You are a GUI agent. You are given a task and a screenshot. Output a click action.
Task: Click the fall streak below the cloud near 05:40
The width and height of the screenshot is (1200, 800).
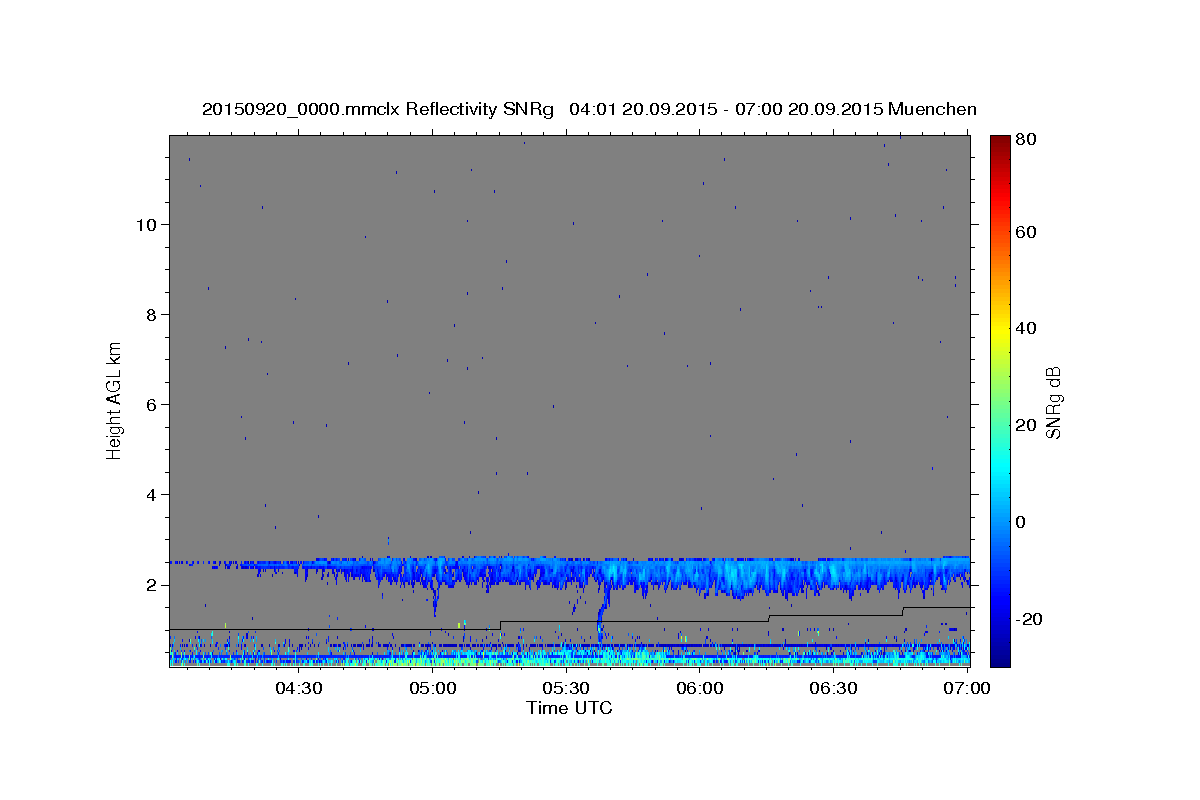(x=601, y=612)
